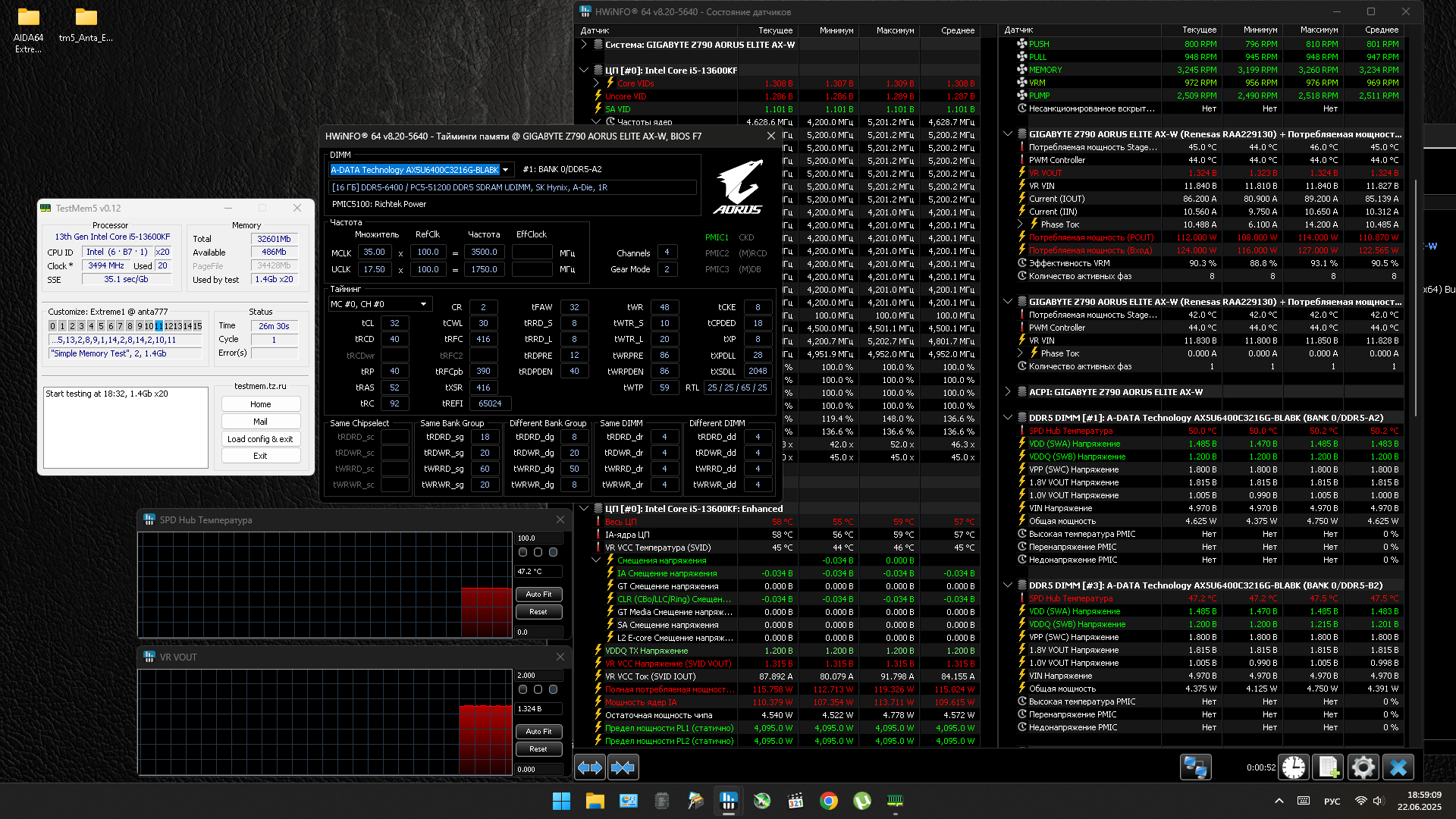1456x819 pixels.
Task: Click the blue X close sensors icon
Action: coord(1398,767)
